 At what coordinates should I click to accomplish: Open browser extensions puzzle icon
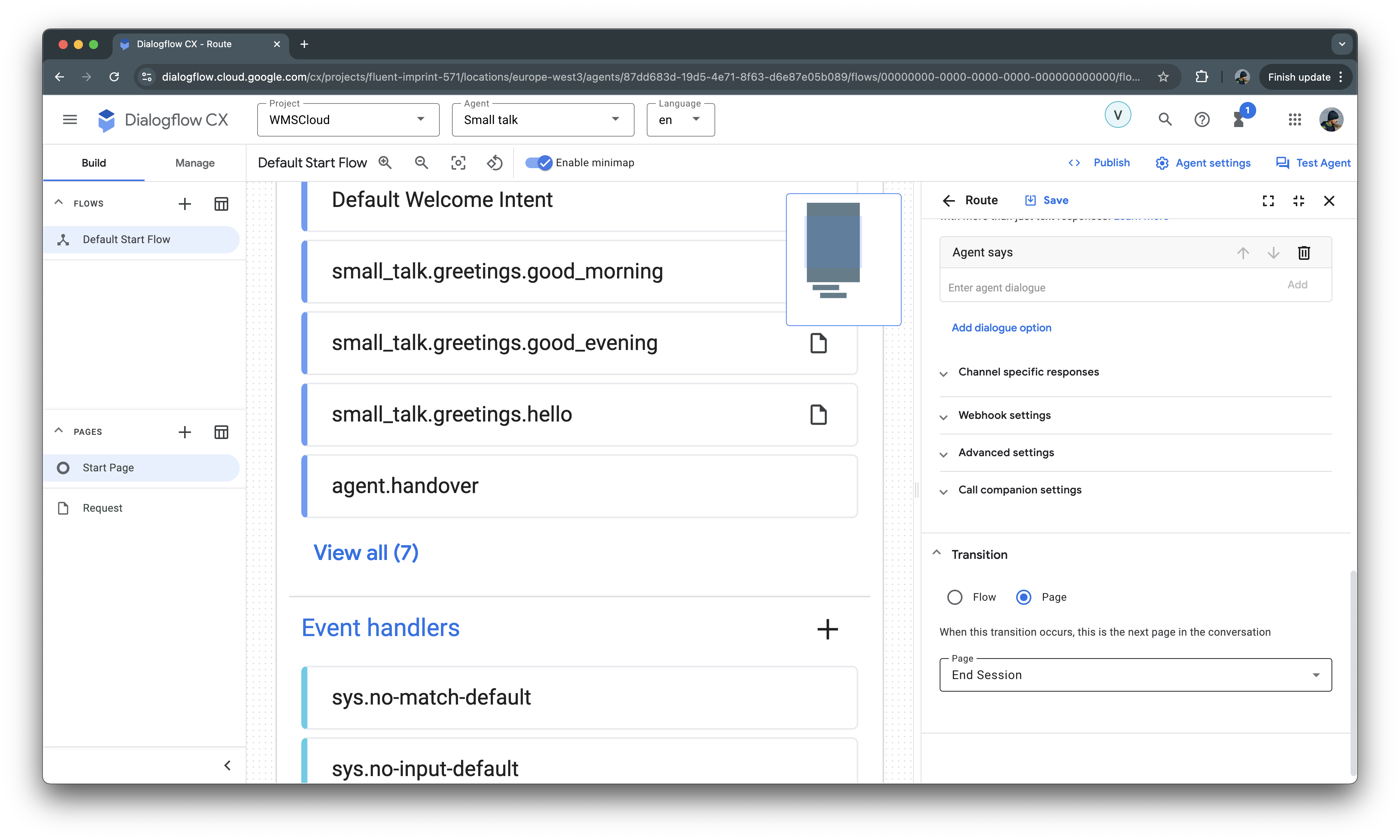(1202, 77)
